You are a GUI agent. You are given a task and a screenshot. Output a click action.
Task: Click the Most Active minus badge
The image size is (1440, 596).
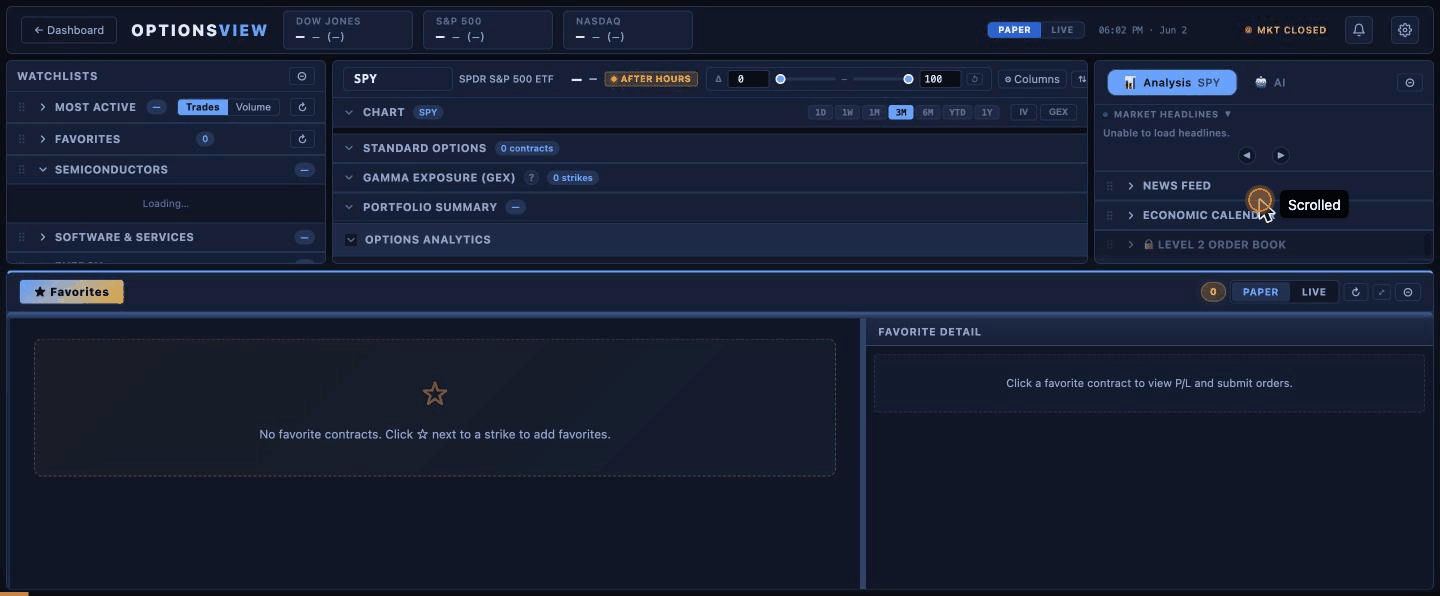(156, 107)
